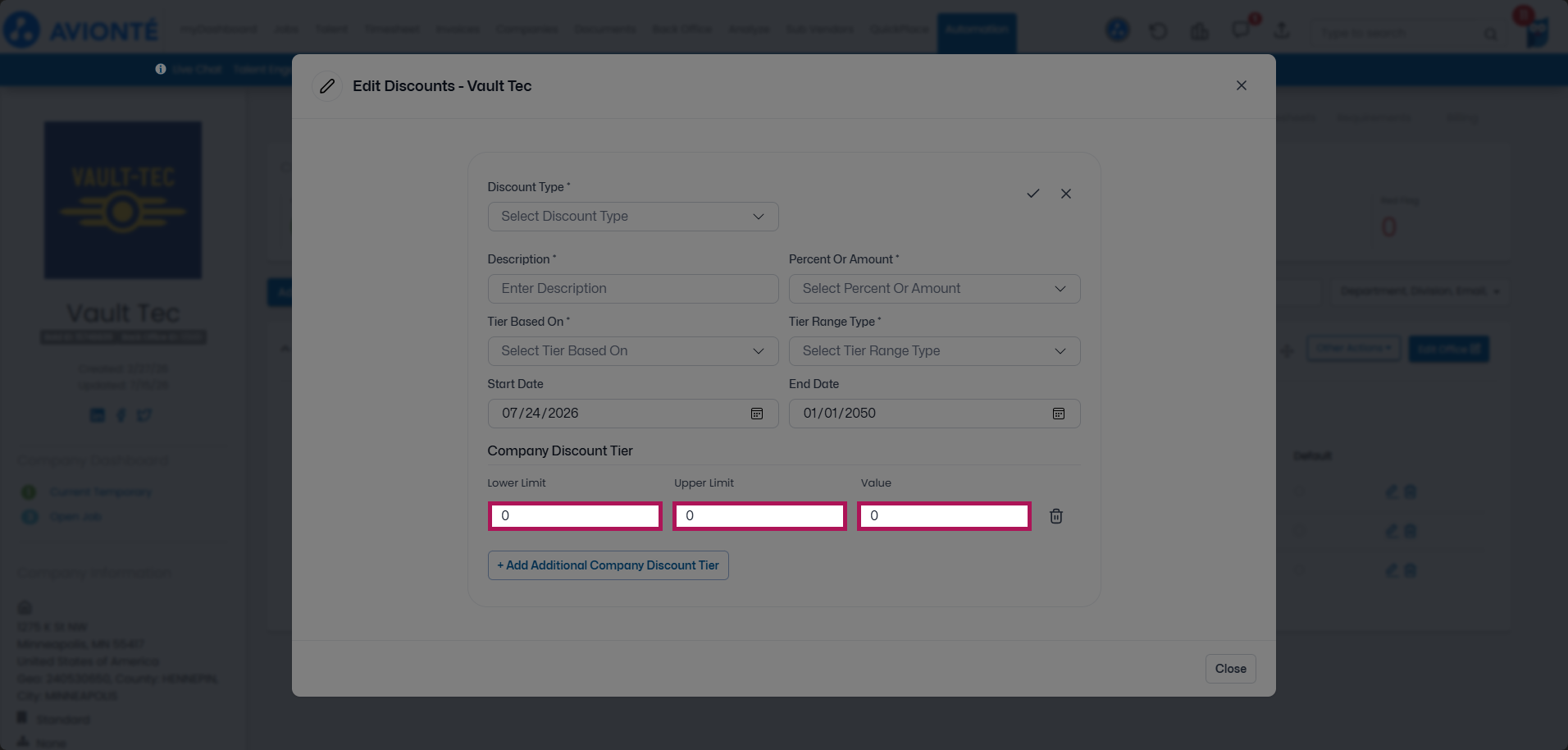The height and width of the screenshot is (750, 1568).
Task: Click the Upper Limit input
Action: (759, 516)
